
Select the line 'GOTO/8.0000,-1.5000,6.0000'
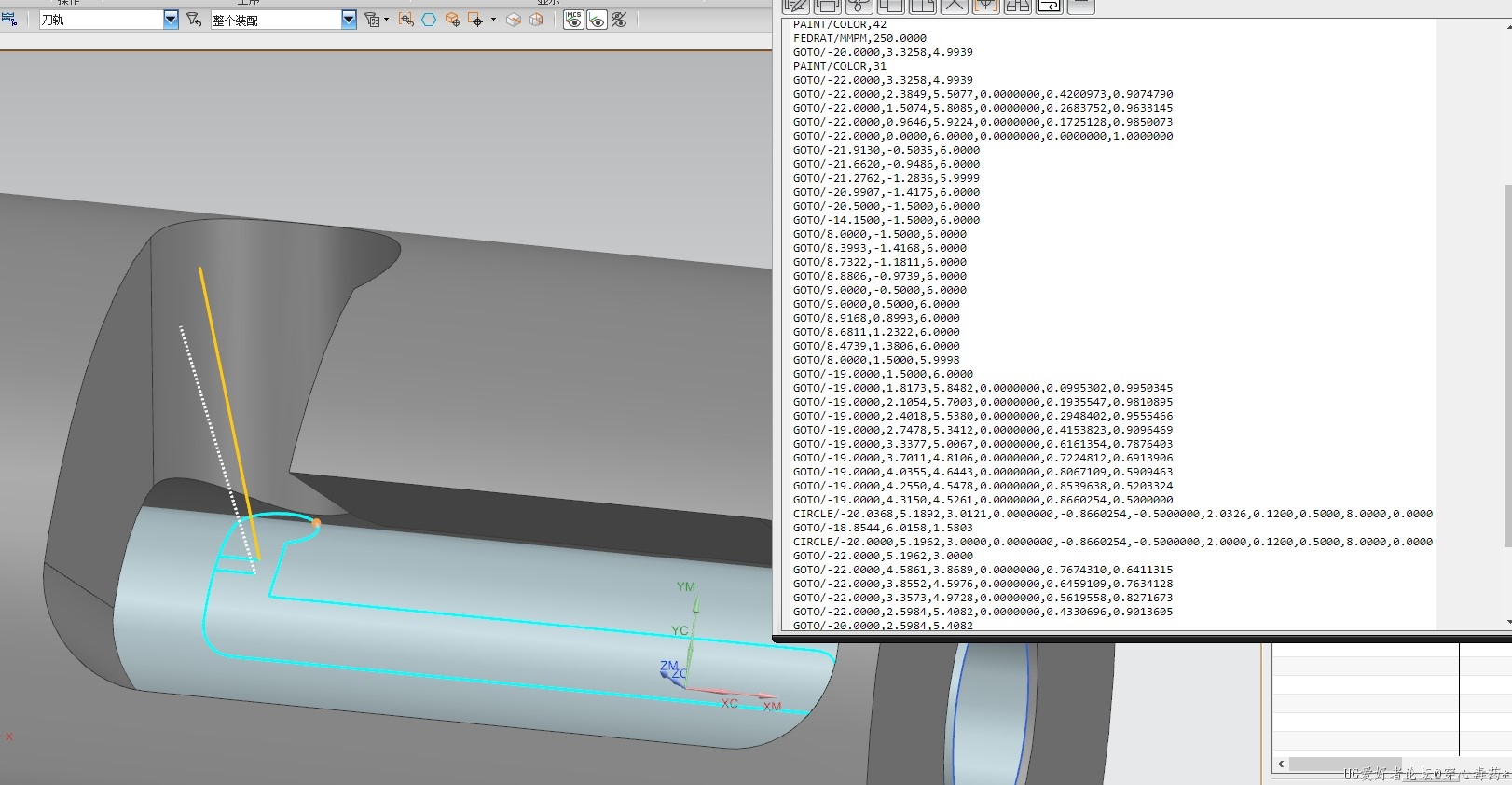(x=880, y=234)
